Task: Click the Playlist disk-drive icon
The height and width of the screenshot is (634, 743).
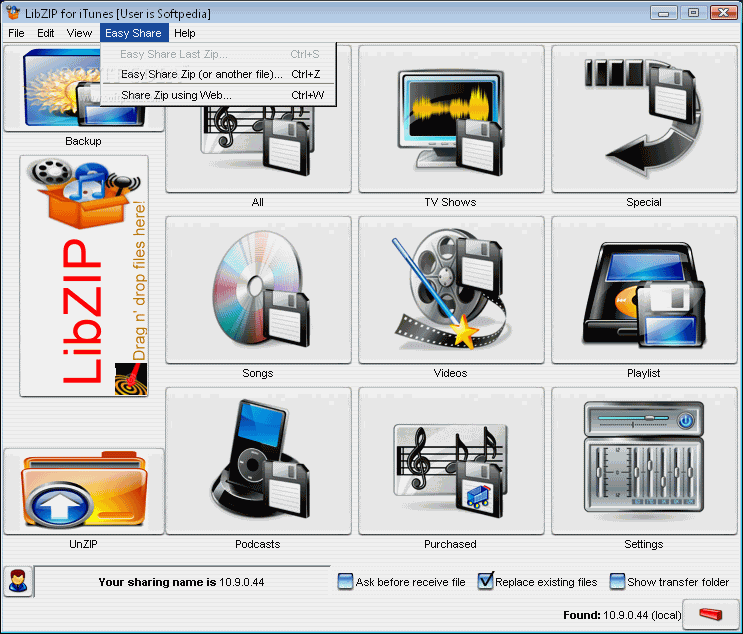Action: pyautogui.click(x=644, y=290)
